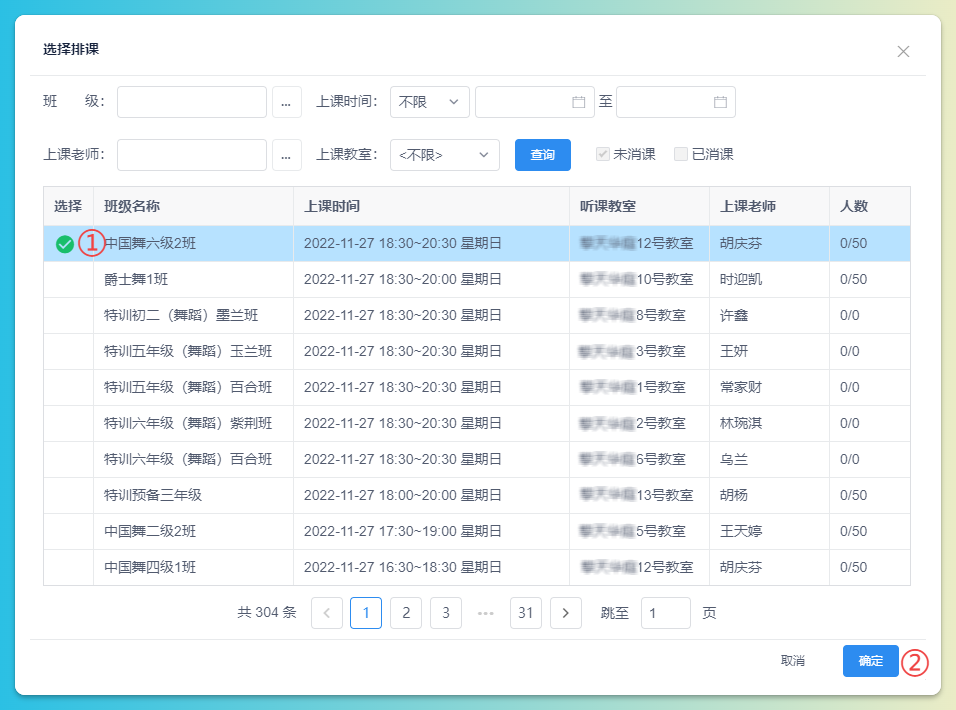
Task: Click teacher name 王天婷
Action: coord(741,531)
